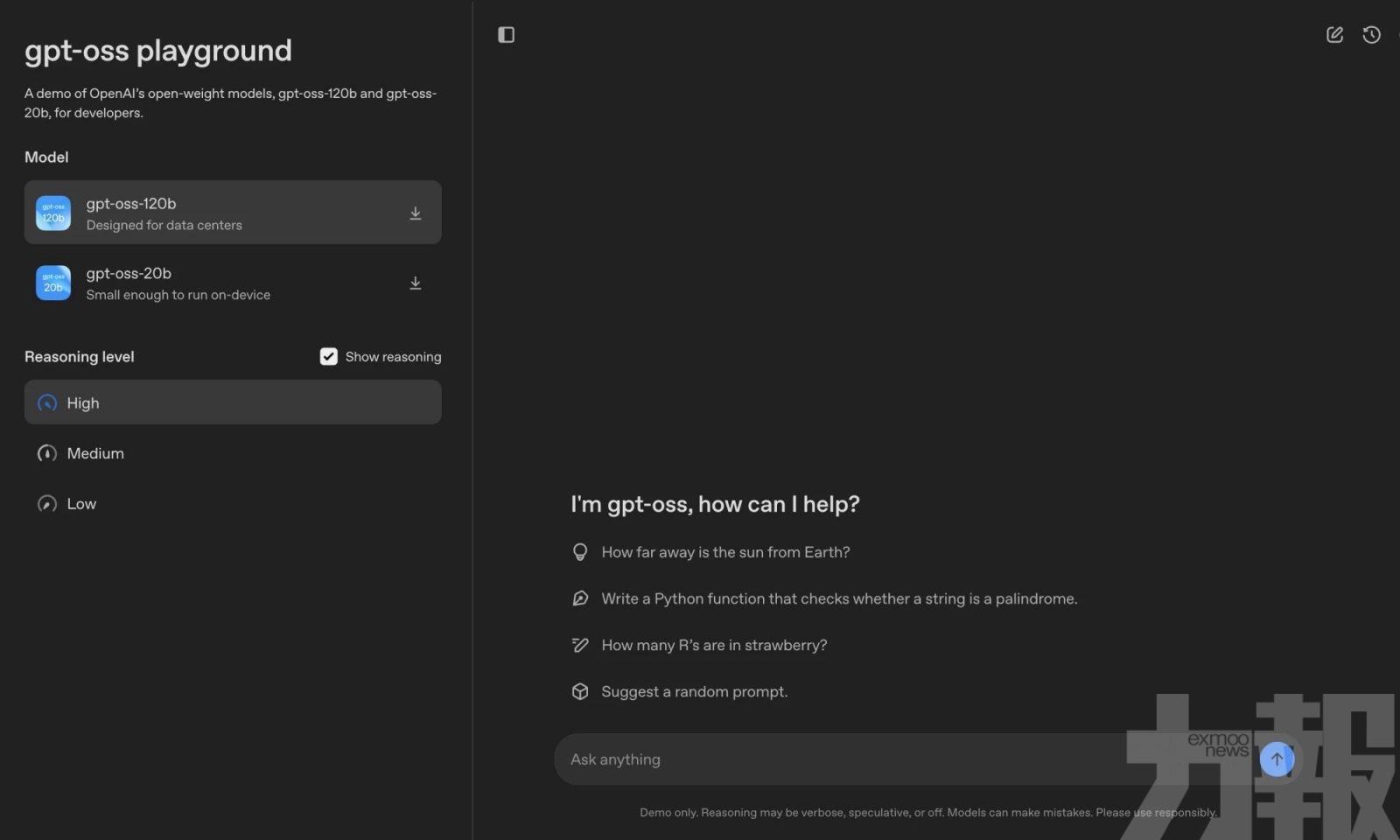Choose the gpt-oss-120b model card
The width and height of the screenshot is (1400, 840).
(233, 213)
